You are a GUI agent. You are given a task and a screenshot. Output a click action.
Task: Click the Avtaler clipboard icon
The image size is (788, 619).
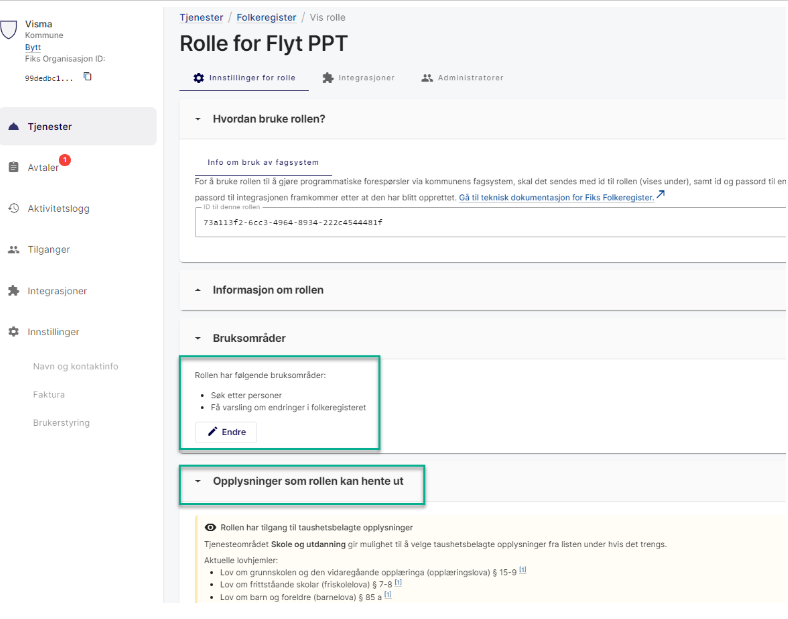[x=13, y=168]
